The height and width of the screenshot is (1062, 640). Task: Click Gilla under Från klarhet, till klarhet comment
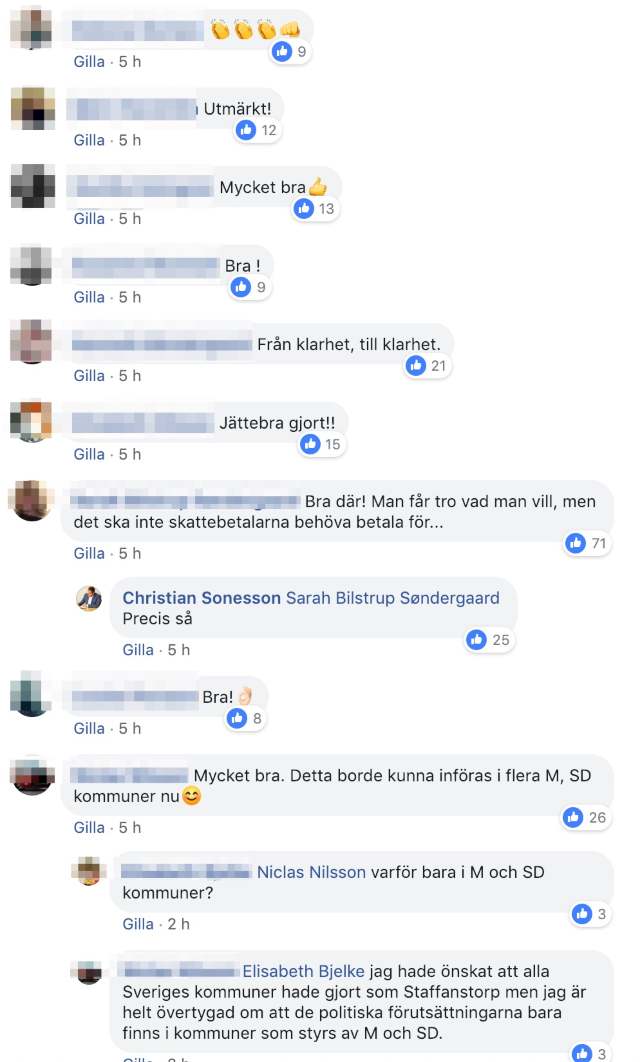[89, 376]
